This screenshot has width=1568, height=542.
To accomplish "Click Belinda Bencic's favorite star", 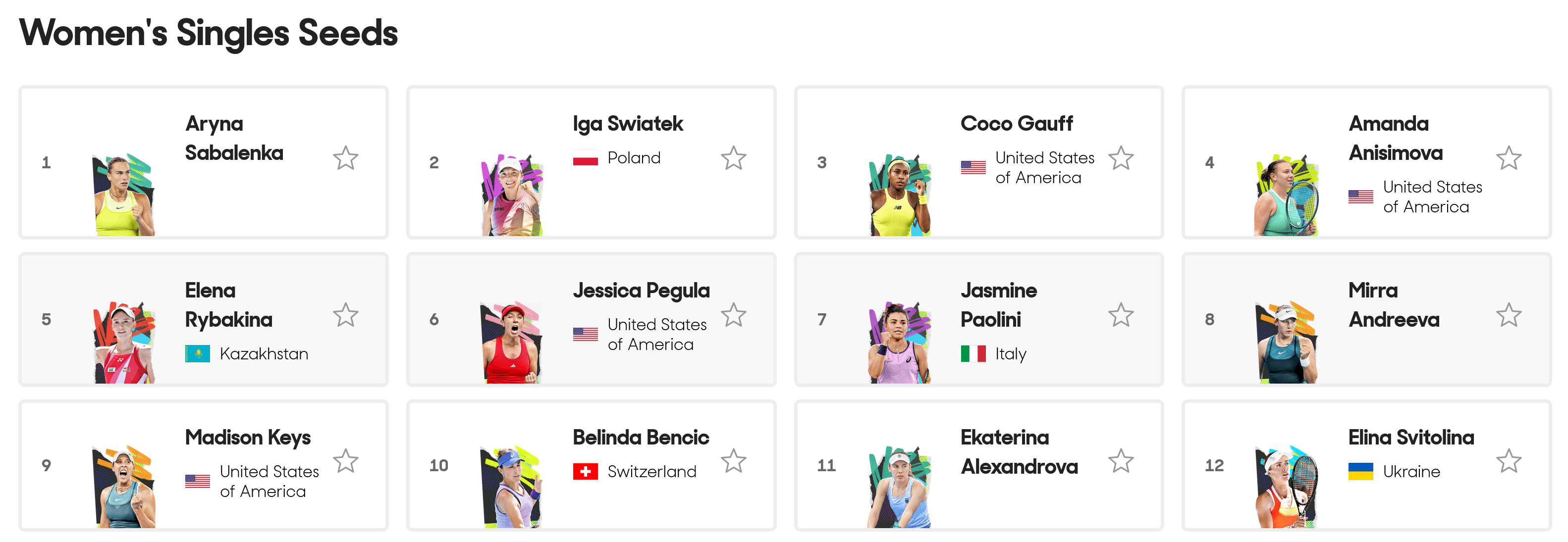I will [734, 461].
